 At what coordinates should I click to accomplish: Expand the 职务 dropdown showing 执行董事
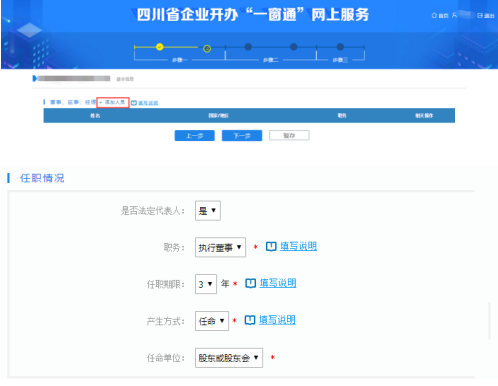220,247
